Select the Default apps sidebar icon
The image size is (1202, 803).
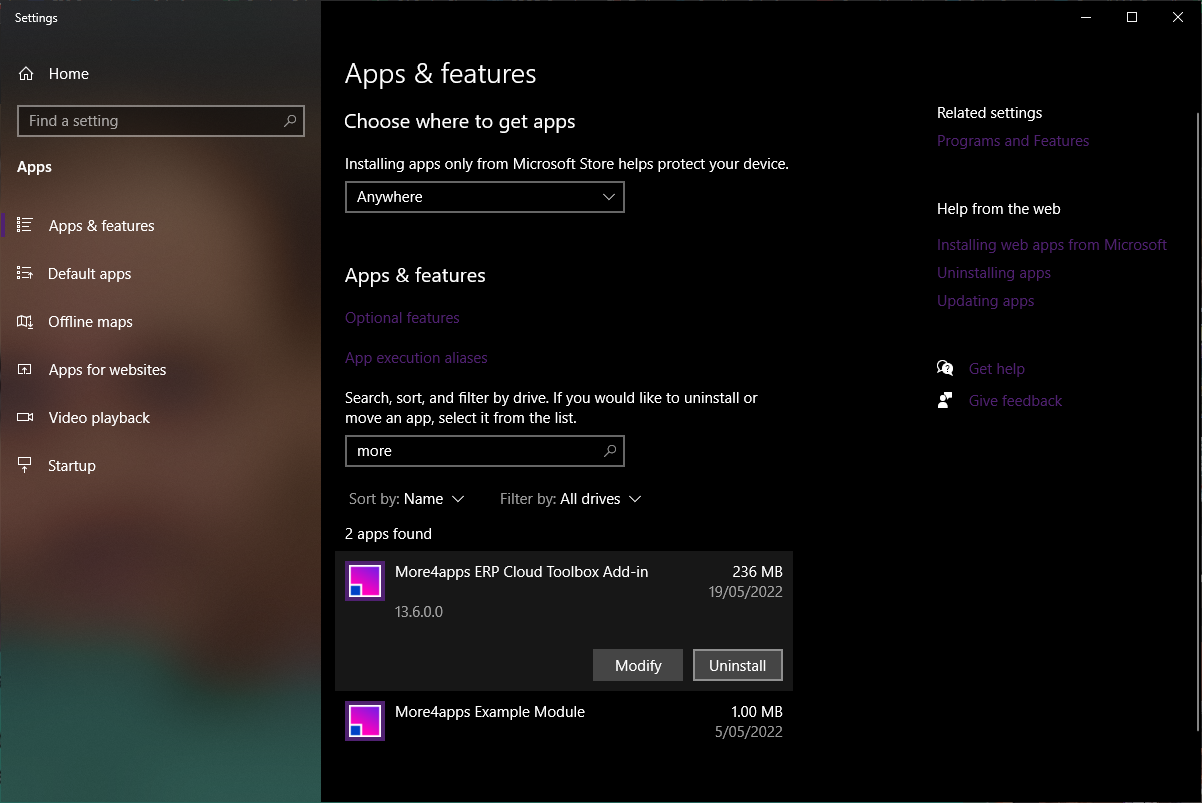pos(25,274)
